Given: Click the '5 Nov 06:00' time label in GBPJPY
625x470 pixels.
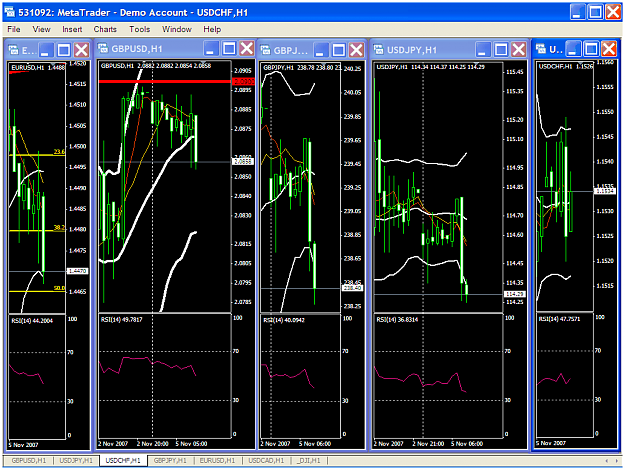Looking at the screenshot, I should pyautogui.click(x=315, y=444).
